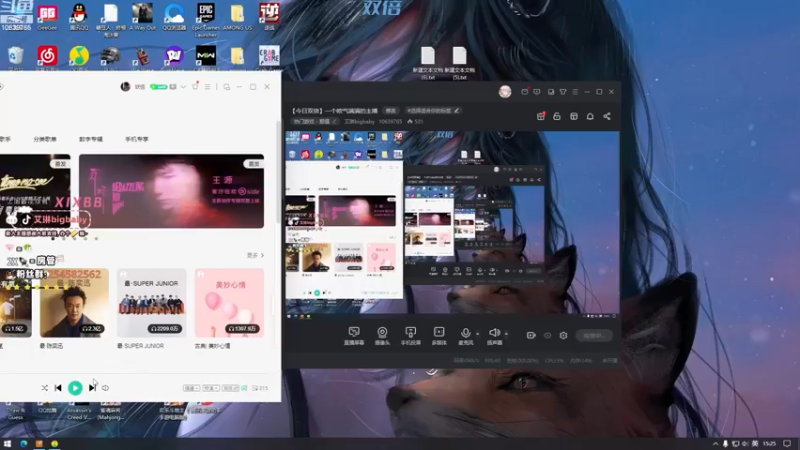Add a 多媒体 media source
This screenshot has width=800, height=450.
tap(439, 336)
